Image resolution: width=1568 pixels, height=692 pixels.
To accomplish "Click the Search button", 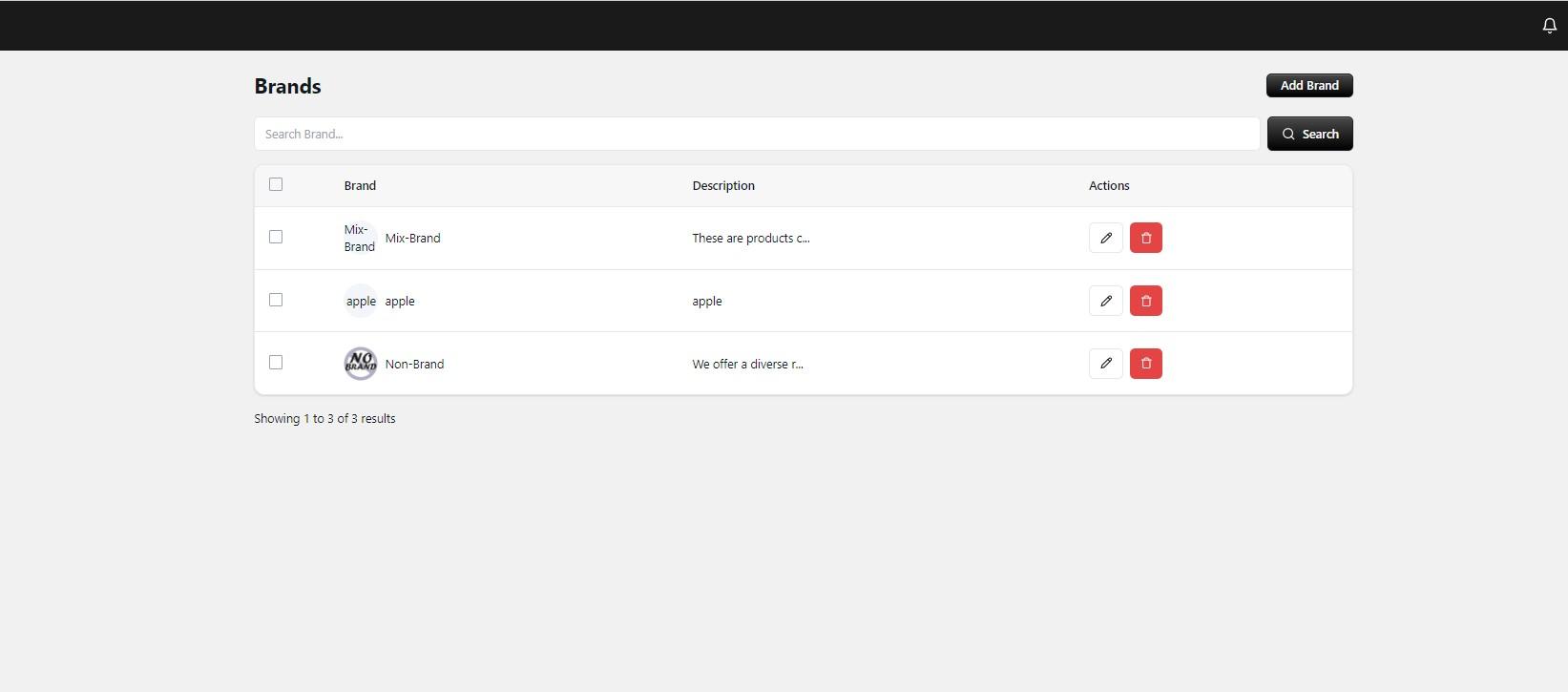I will [x=1309, y=134].
